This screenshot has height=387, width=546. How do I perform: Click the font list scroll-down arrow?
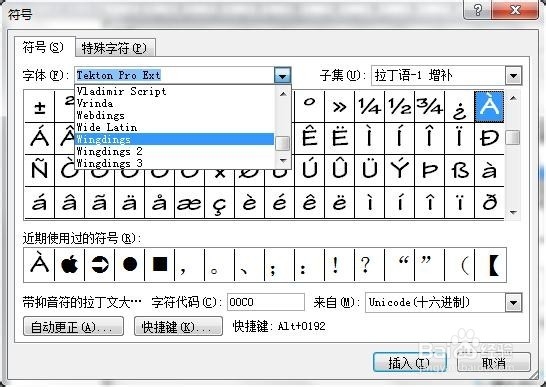click(283, 161)
